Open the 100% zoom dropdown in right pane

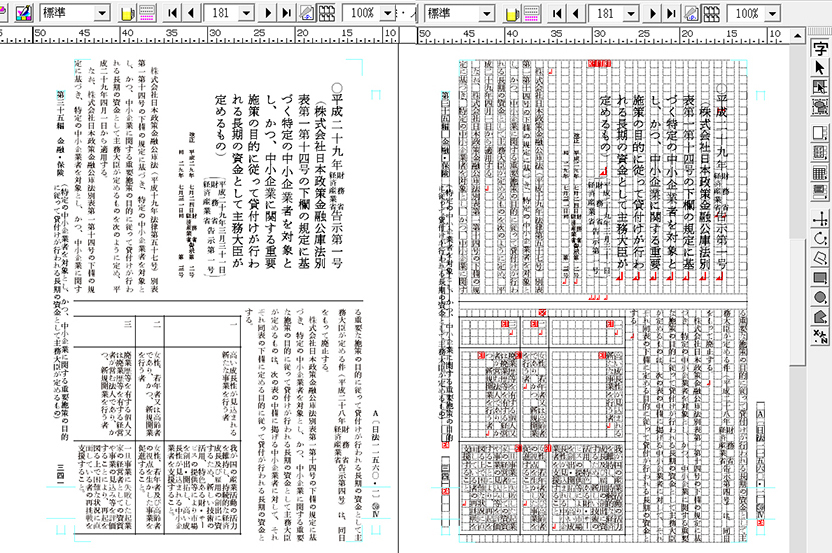click(773, 13)
